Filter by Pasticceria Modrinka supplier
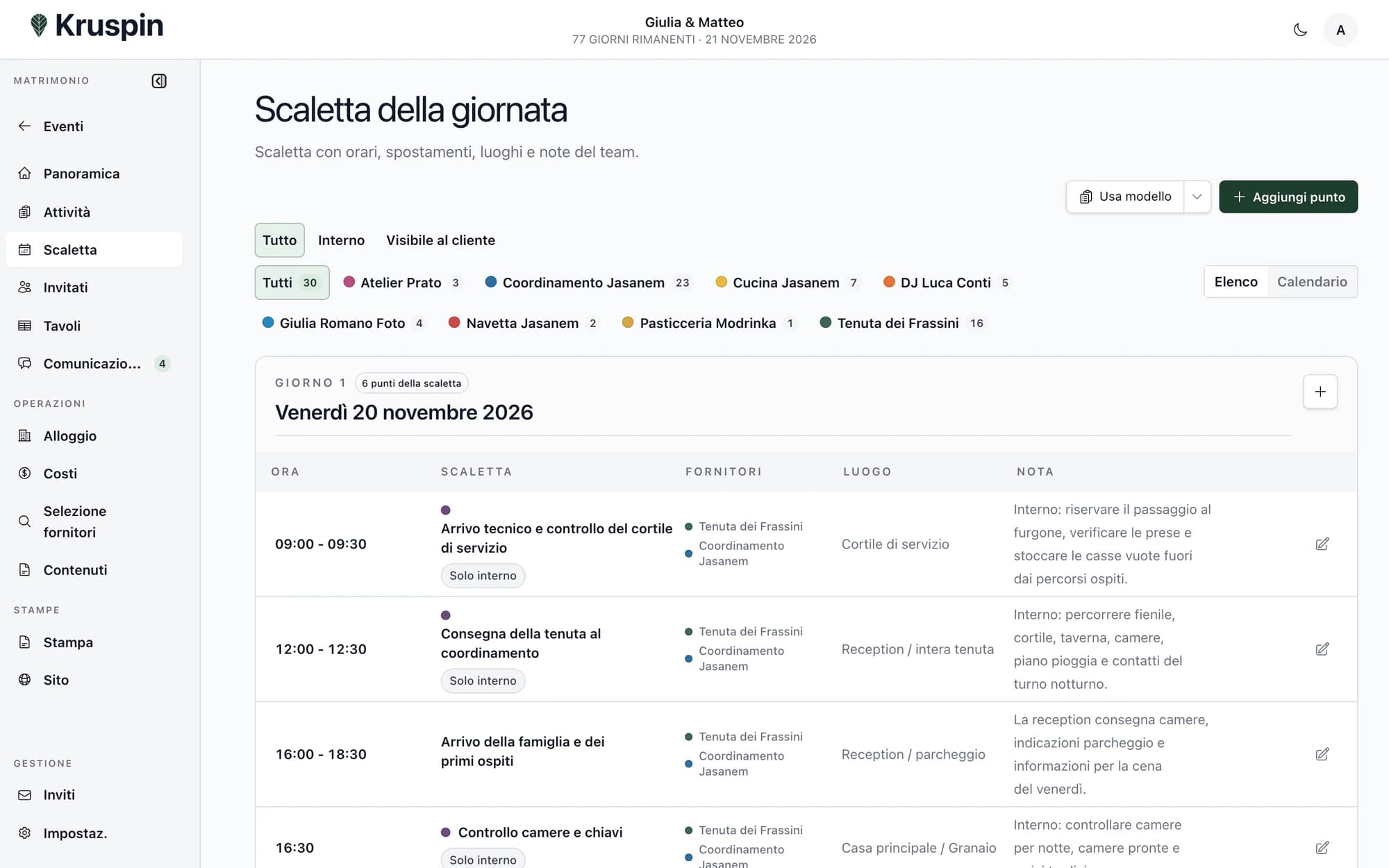The height and width of the screenshot is (868, 1389). tap(708, 323)
